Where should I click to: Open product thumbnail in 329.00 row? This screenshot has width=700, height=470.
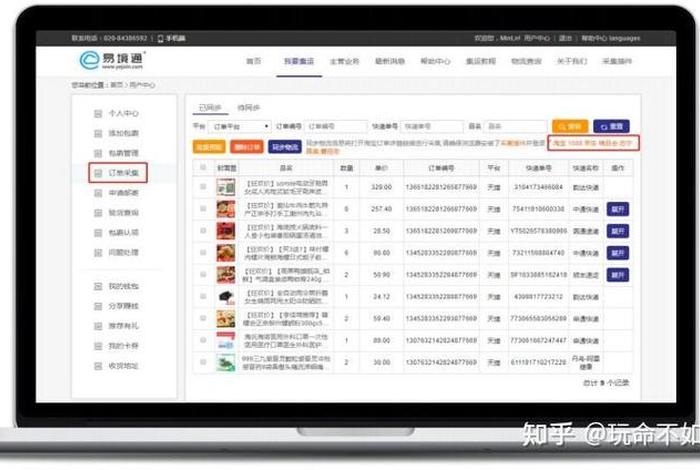[226, 187]
